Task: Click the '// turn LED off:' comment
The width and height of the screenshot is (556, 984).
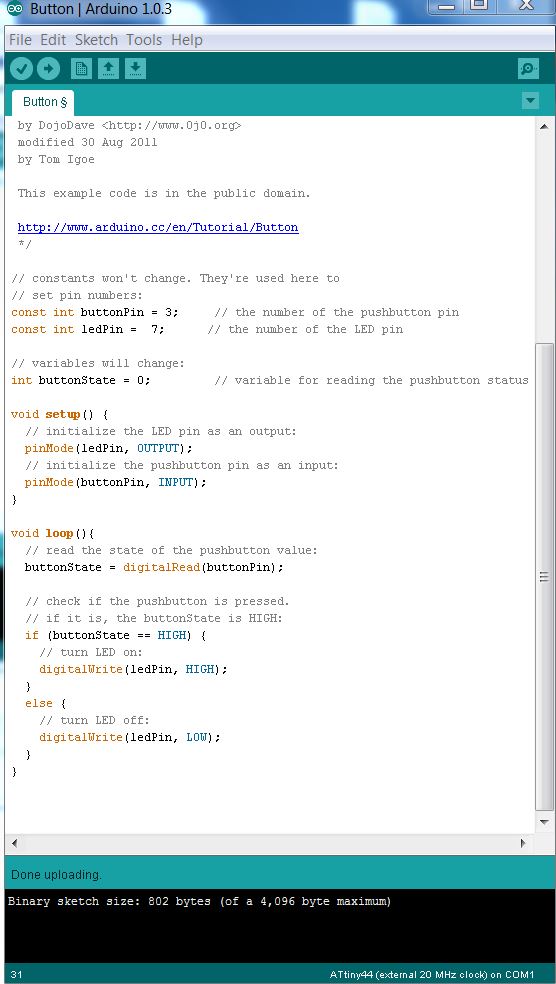Action: click(94, 720)
